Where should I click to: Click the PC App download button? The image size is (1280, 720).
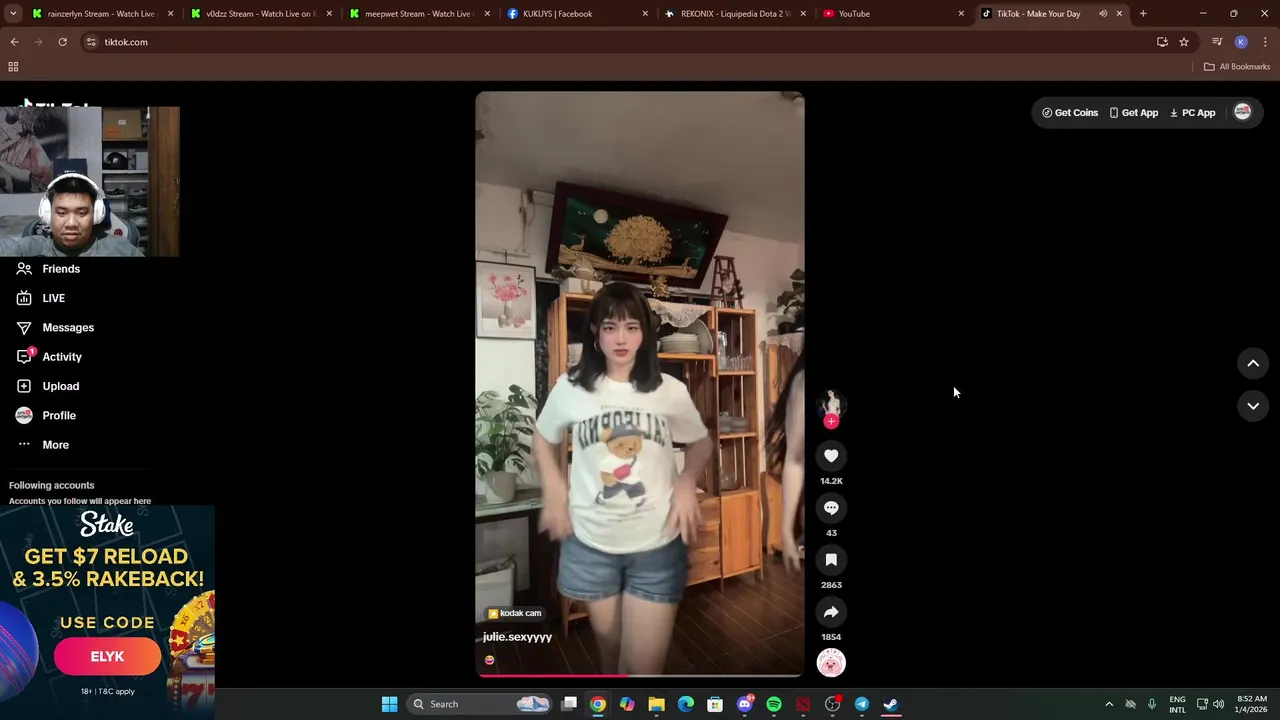tap(1192, 113)
